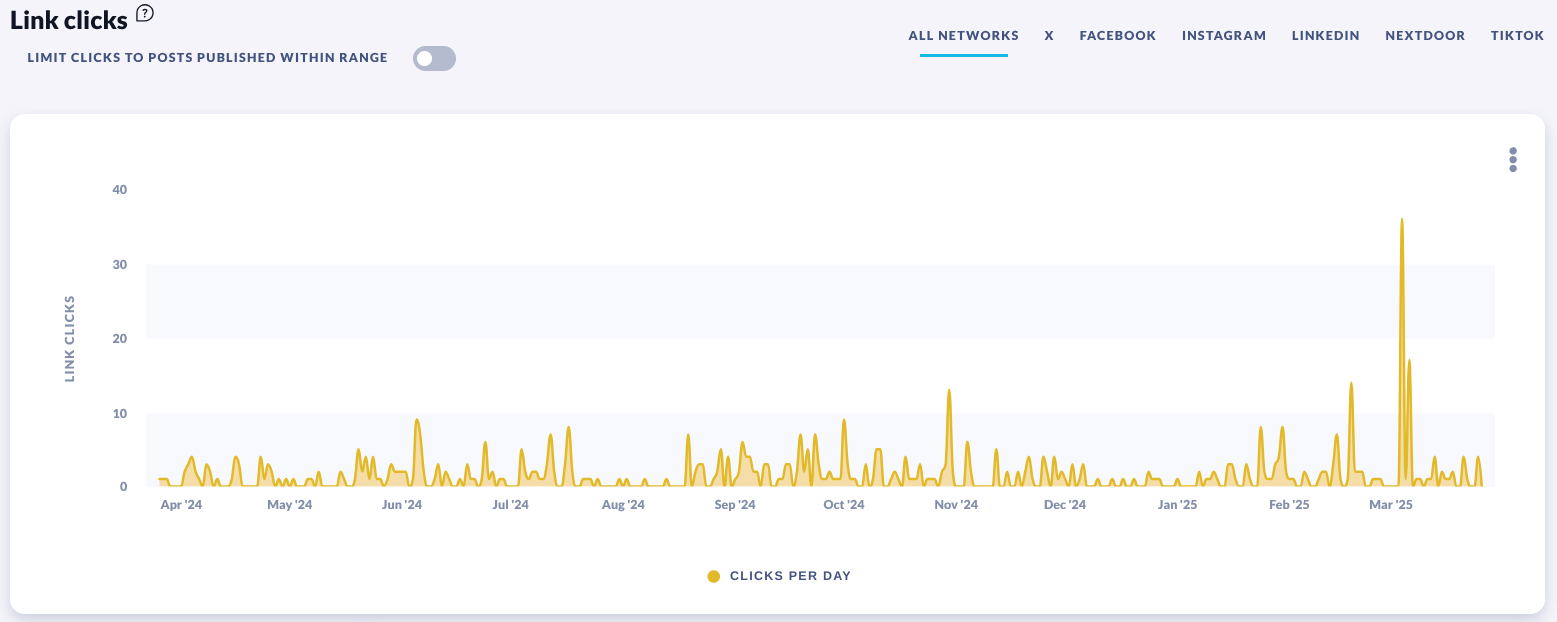Open the three-dot chart options menu

(x=1512, y=160)
